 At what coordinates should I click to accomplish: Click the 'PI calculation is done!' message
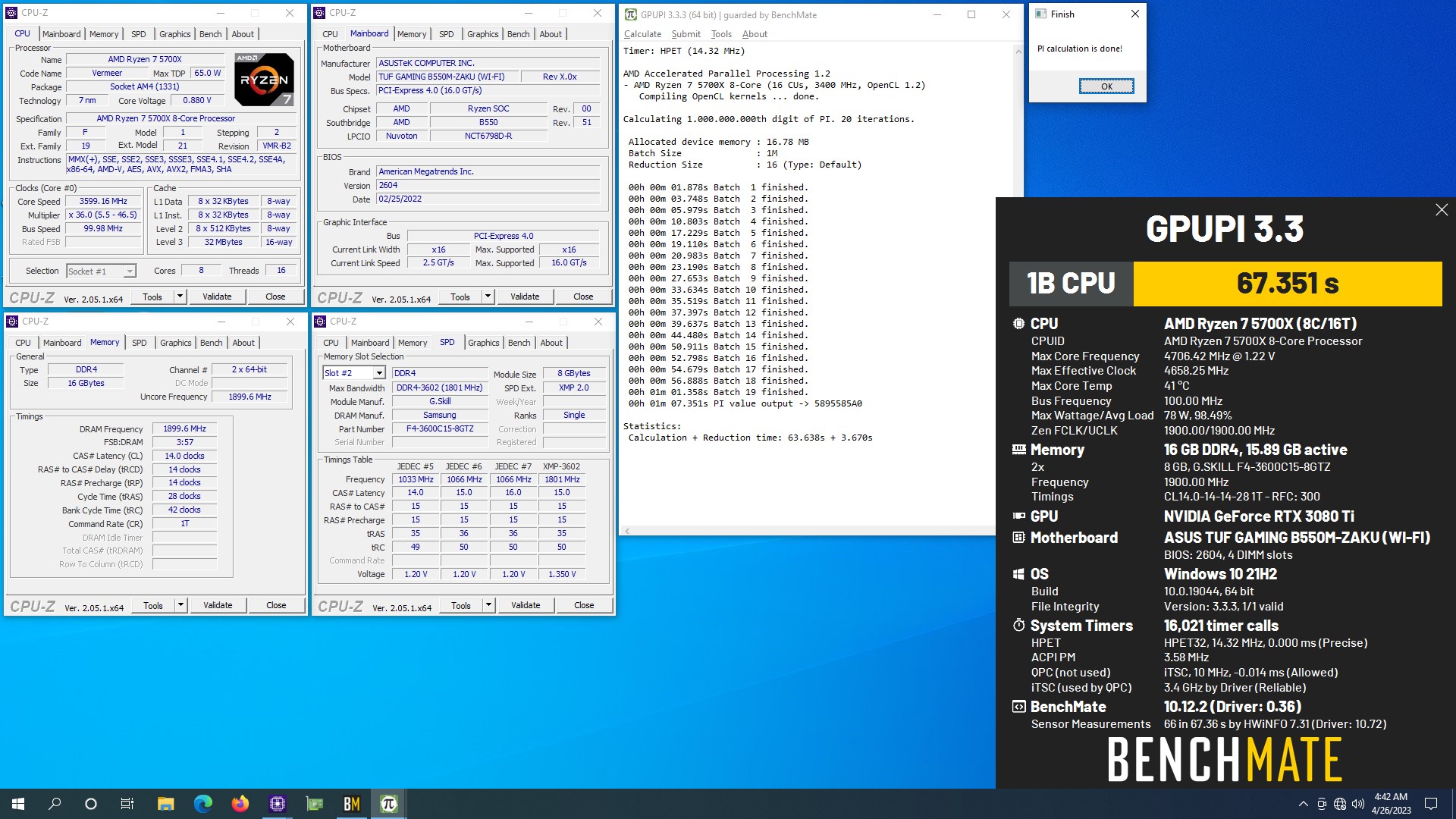(1079, 49)
